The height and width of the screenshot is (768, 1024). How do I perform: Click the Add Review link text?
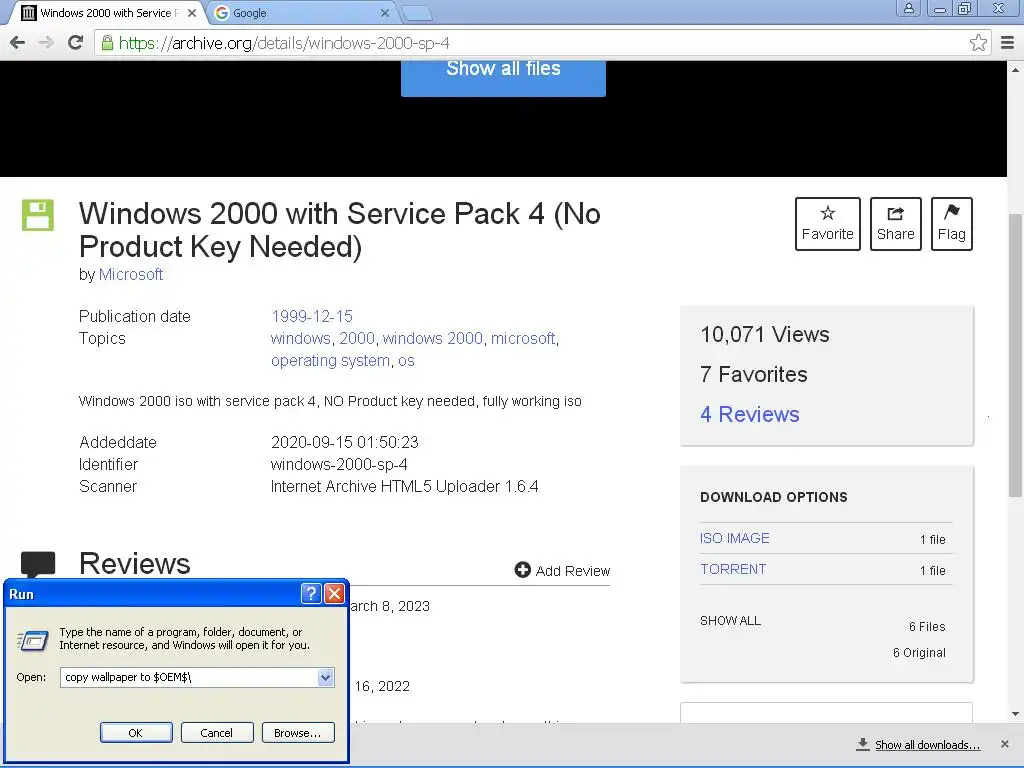tap(573, 571)
